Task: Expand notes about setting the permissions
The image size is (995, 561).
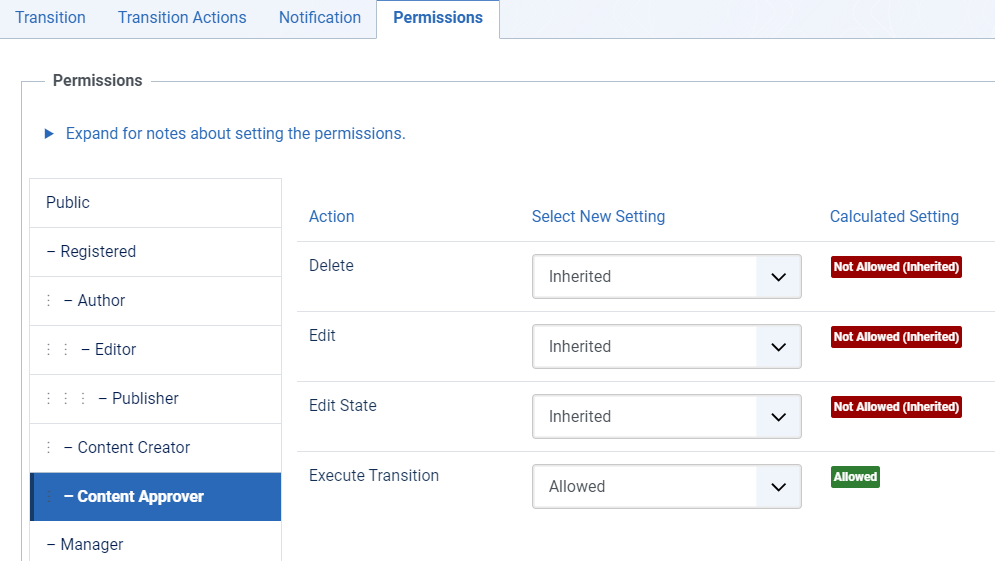Action: pyautogui.click(x=235, y=133)
